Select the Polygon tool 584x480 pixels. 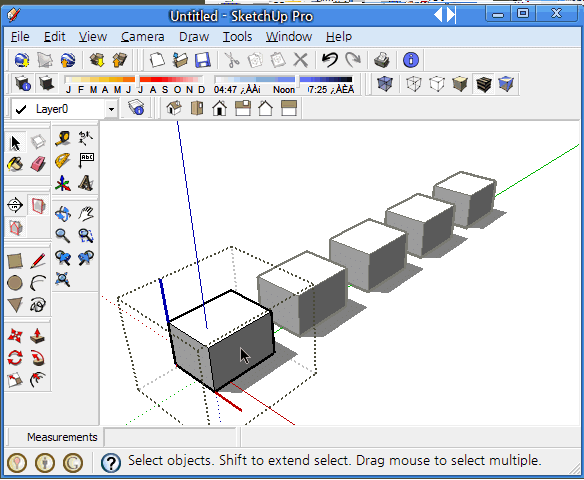click(15, 305)
